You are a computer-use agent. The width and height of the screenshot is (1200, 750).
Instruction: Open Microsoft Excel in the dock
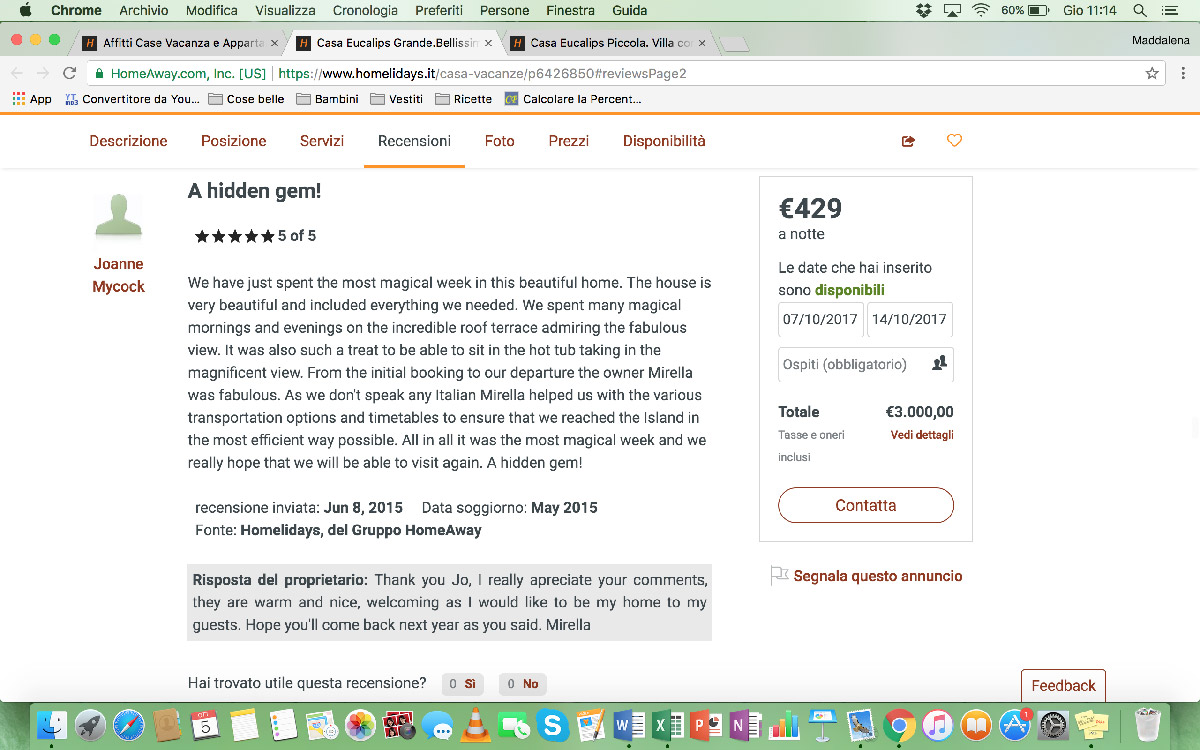tap(666, 723)
